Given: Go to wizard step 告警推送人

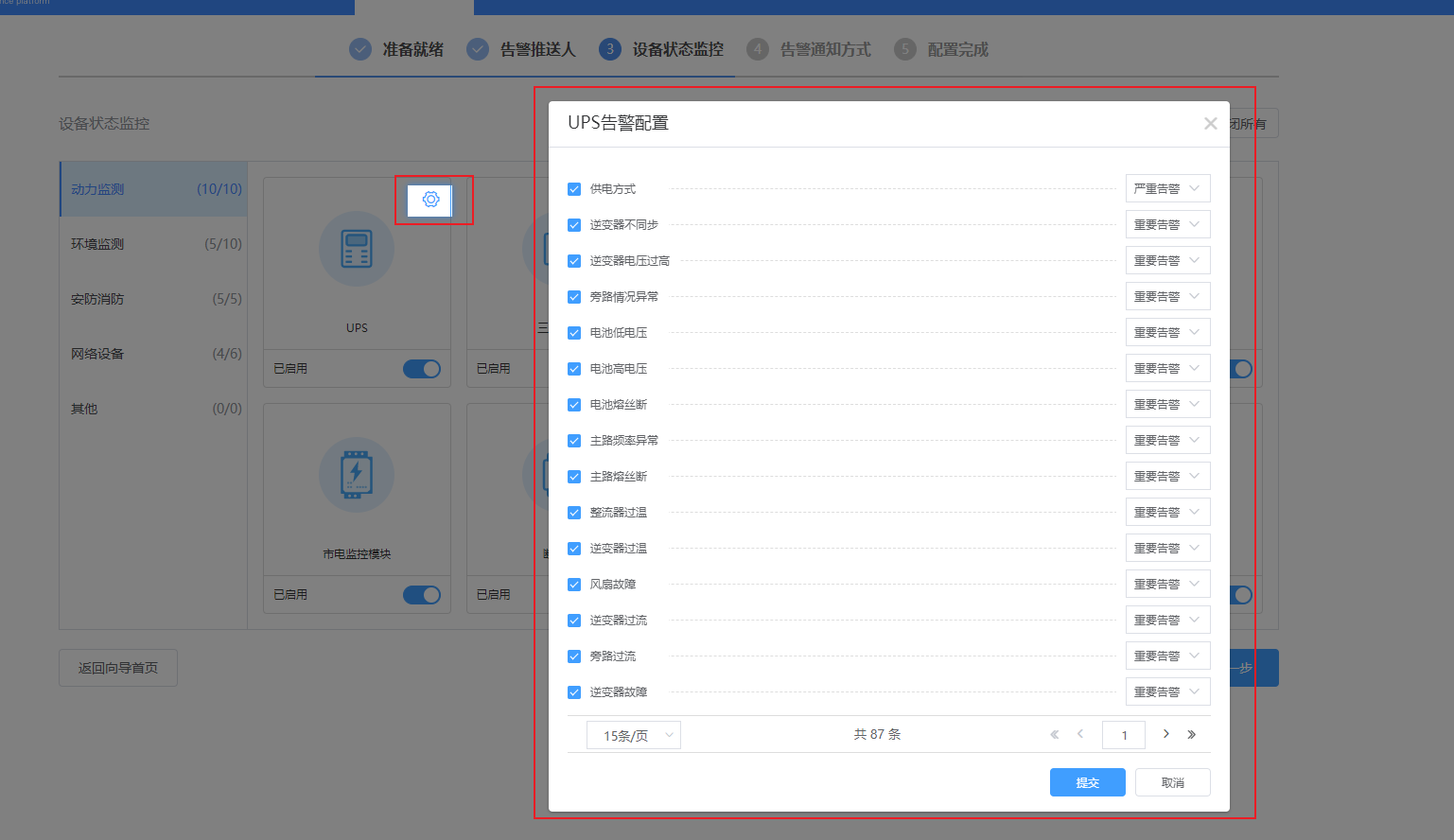Looking at the screenshot, I should point(521,49).
